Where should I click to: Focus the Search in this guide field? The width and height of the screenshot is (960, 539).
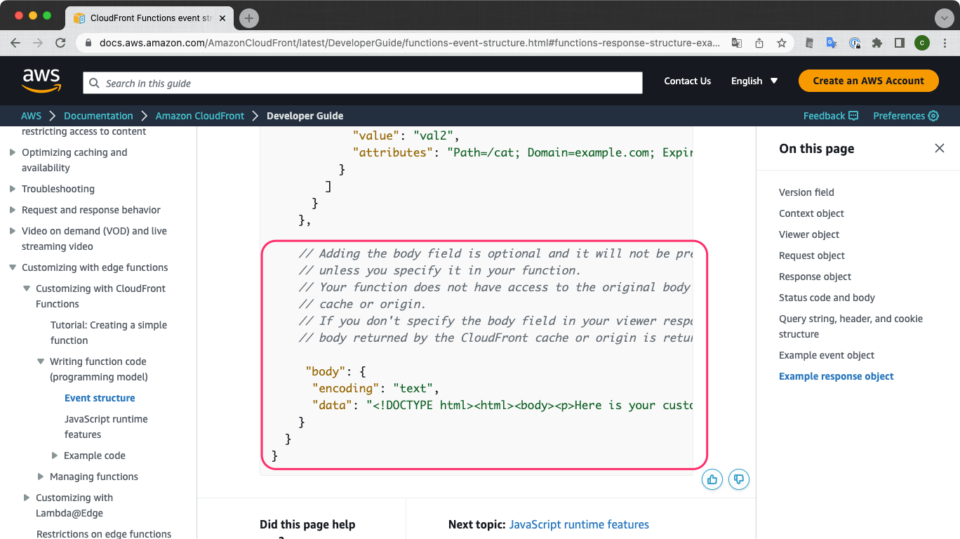click(362, 83)
